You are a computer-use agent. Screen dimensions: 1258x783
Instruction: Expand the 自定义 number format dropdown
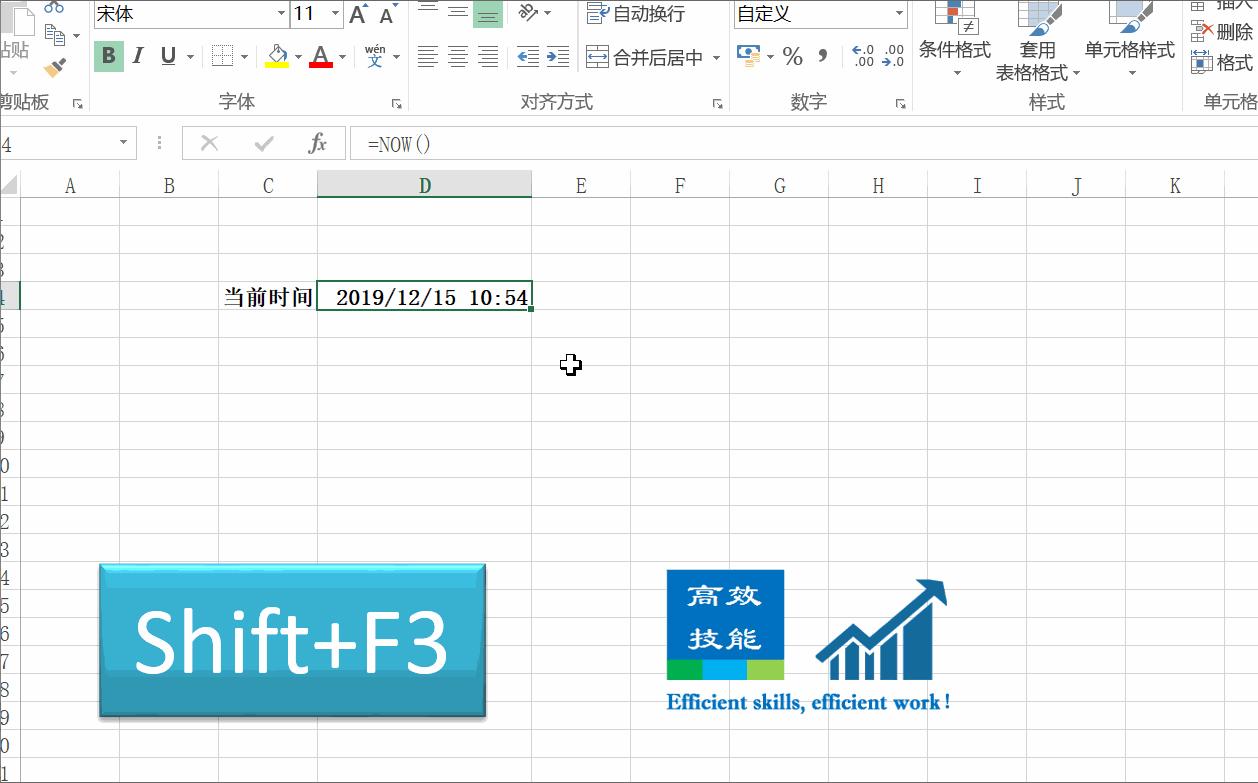[x=900, y=15]
